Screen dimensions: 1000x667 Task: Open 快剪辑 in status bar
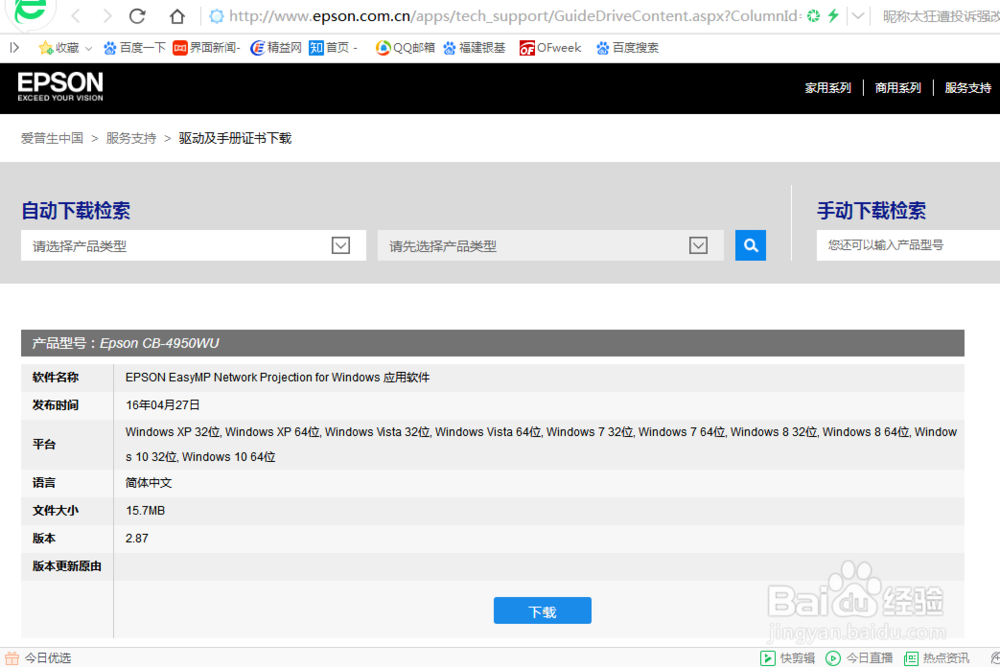point(788,658)
